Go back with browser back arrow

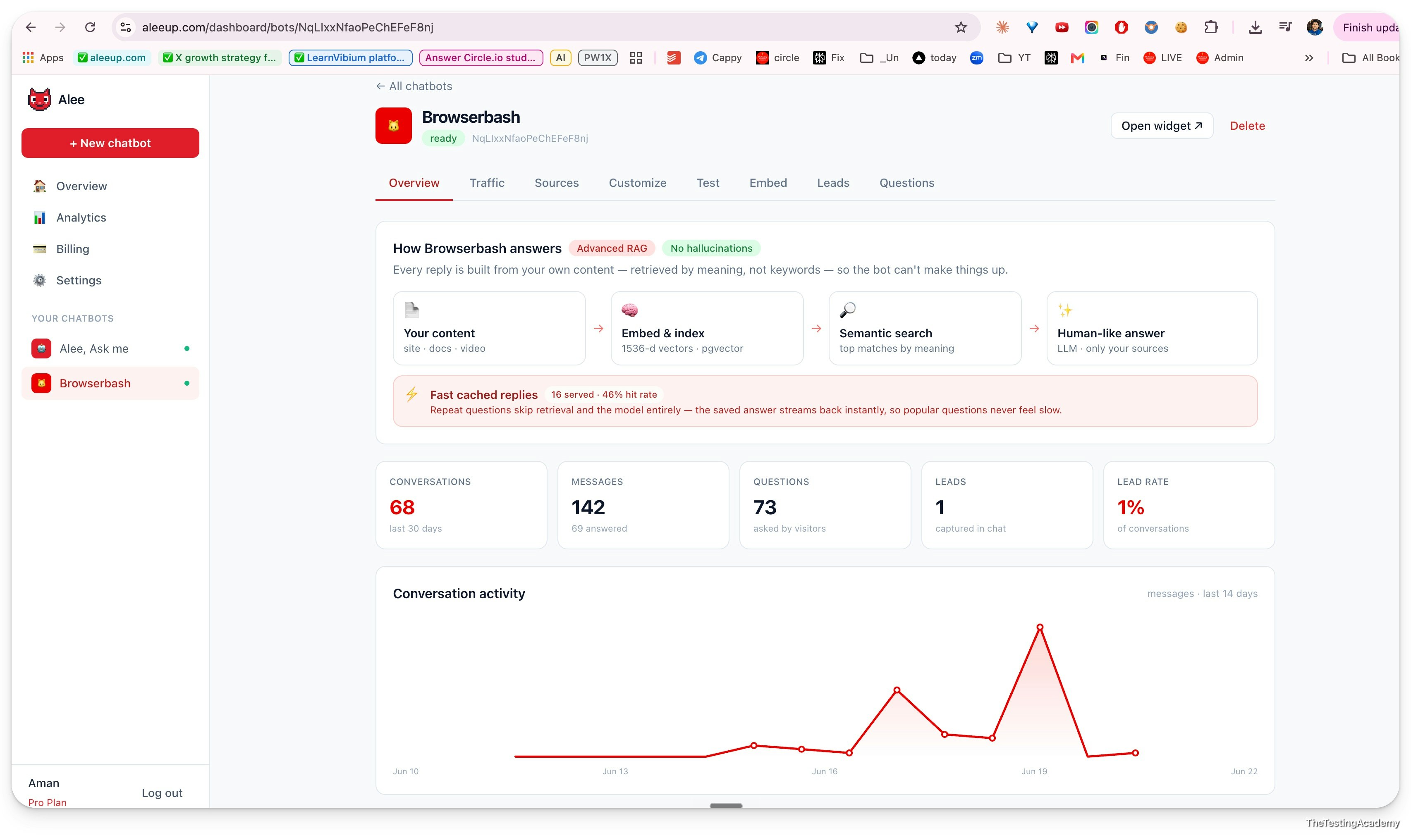pos(31,27)
